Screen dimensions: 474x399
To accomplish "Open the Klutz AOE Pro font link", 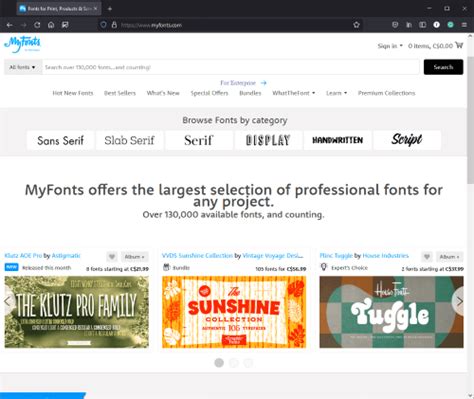I will pyautogui.click(x=23, y=256).
